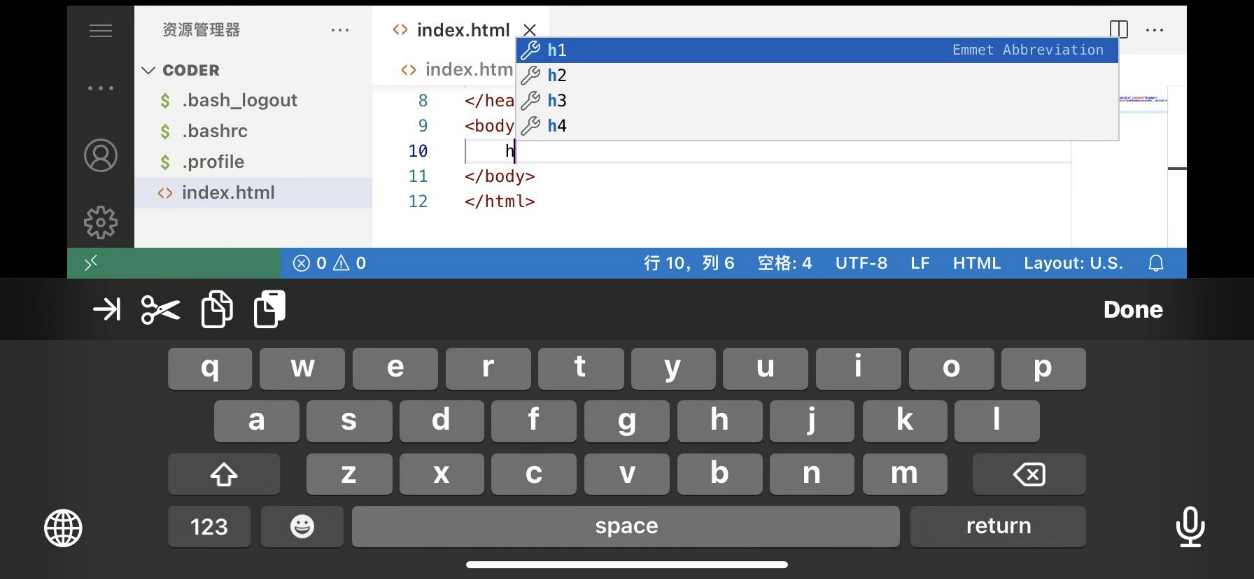Tap the keyboard tab key icon
The image size is (1254, 579).
pos(106,310)
